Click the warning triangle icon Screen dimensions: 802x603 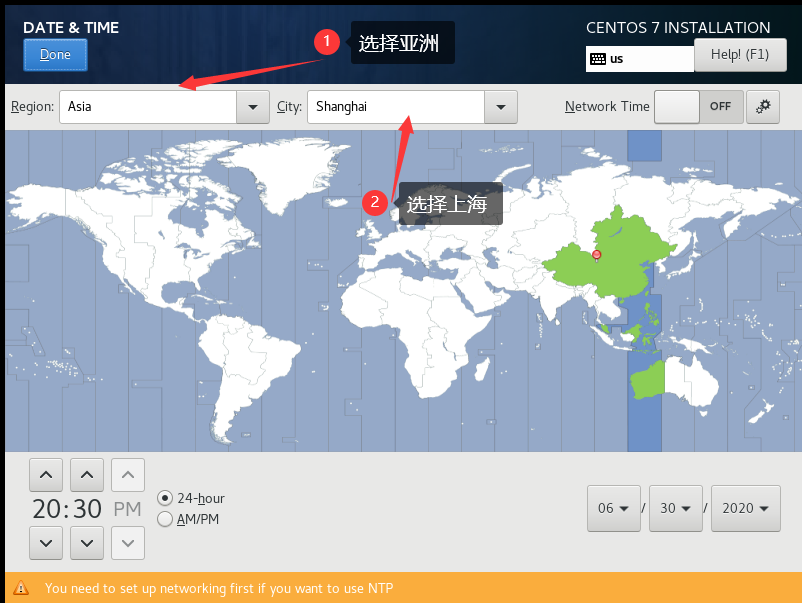pyautogui.click(x=21, y=588)
